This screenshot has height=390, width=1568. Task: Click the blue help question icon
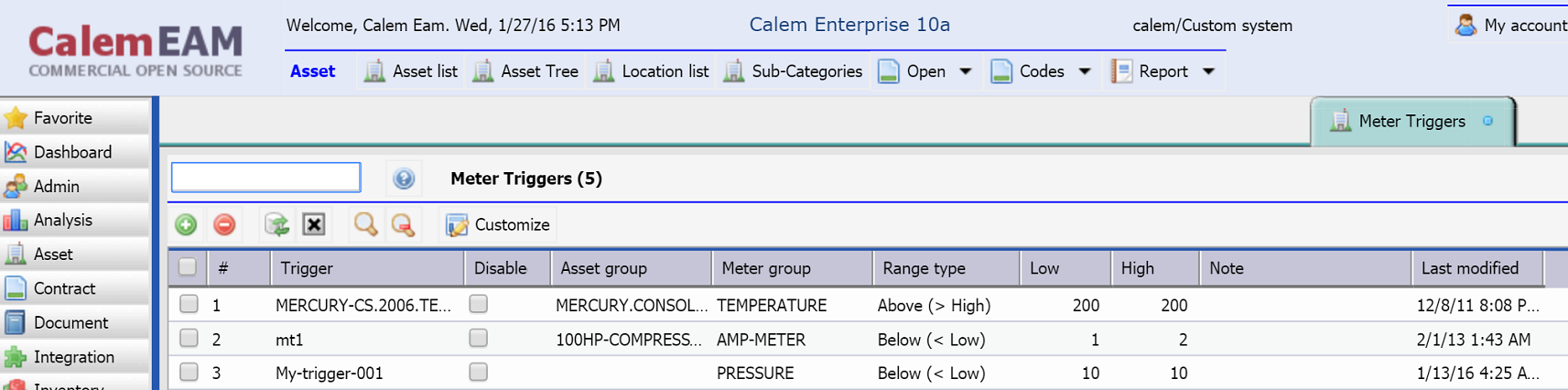(x=404, y=179)
